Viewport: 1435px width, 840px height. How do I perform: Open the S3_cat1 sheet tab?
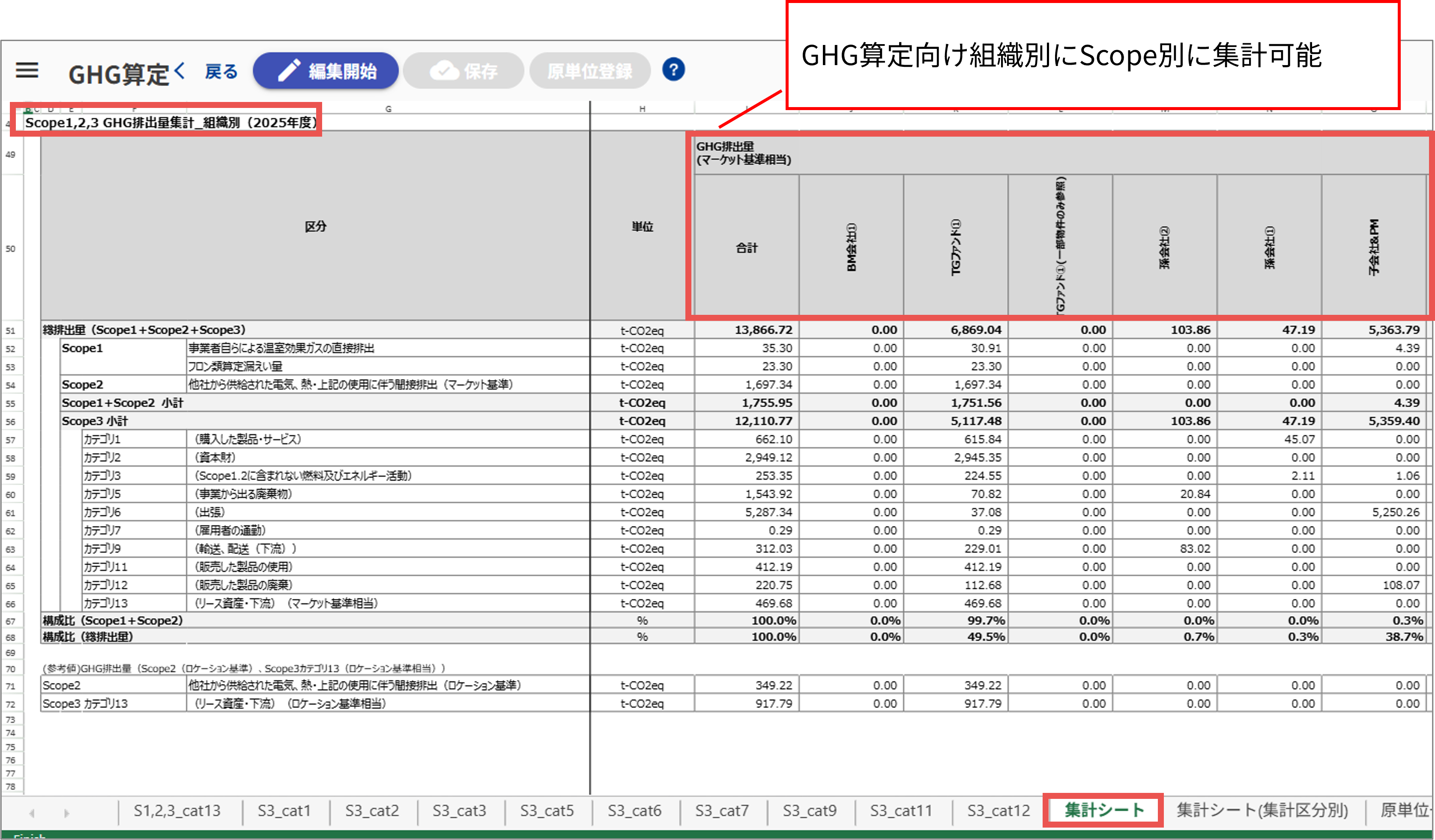[x=284, y=810]
